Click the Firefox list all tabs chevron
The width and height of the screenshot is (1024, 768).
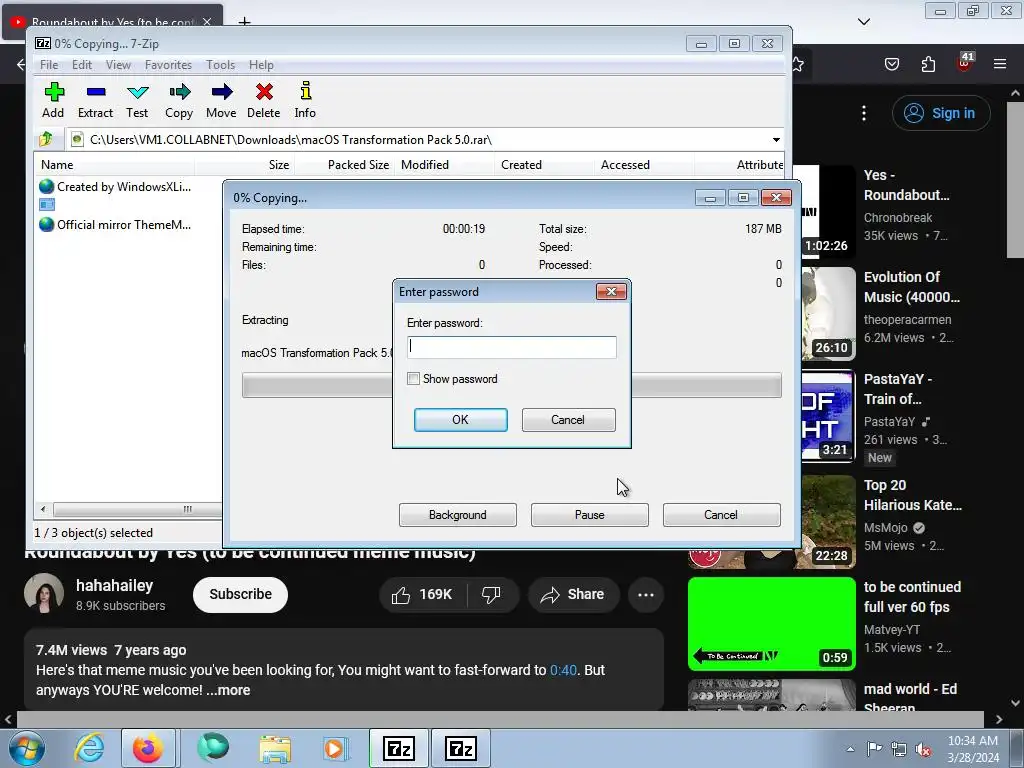(863, 22)
